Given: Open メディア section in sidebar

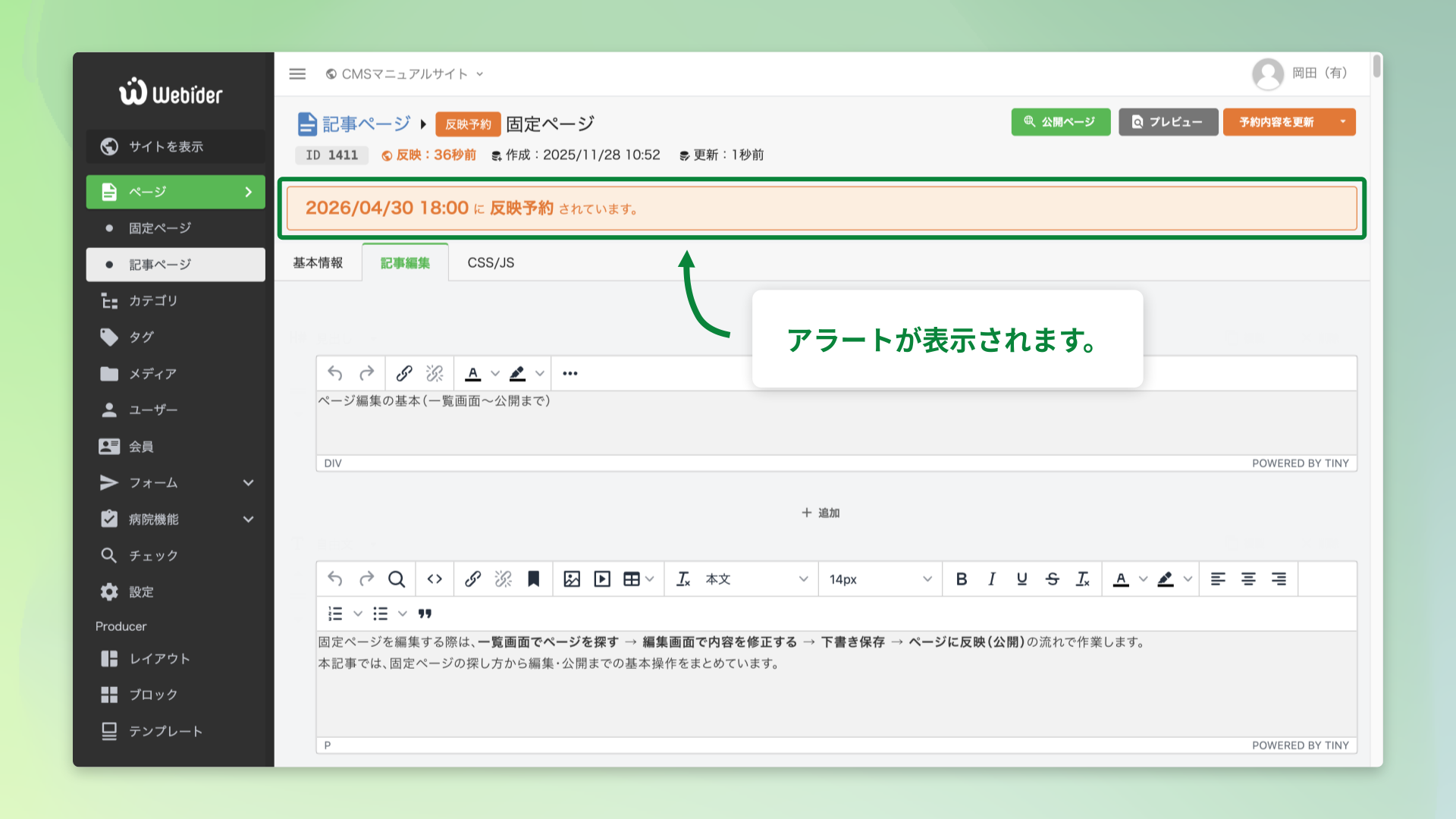Looking at the screenshot, I should tap(175, 374).
